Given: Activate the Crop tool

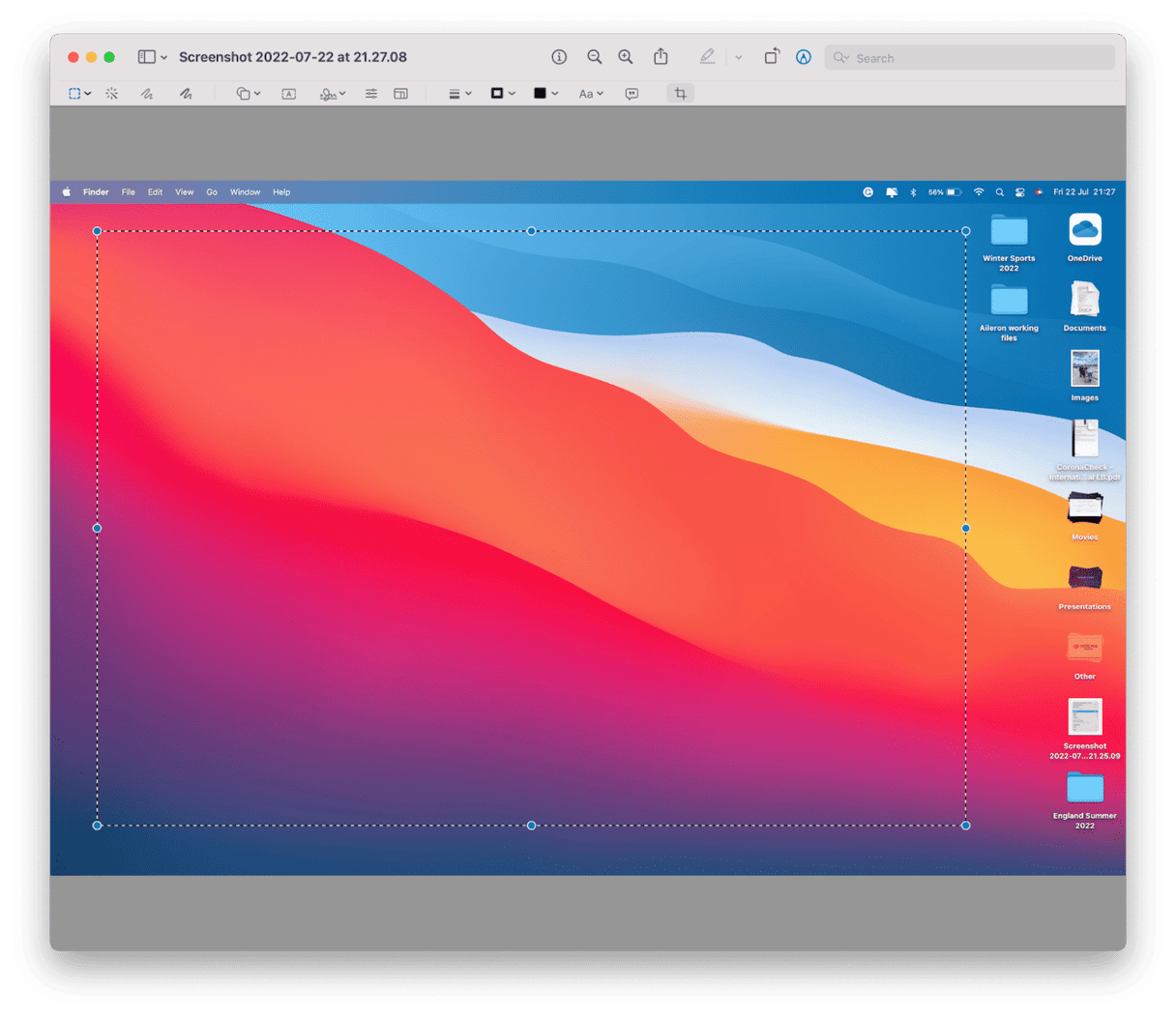Looking at the screenshot, I should tap(680, 93).
